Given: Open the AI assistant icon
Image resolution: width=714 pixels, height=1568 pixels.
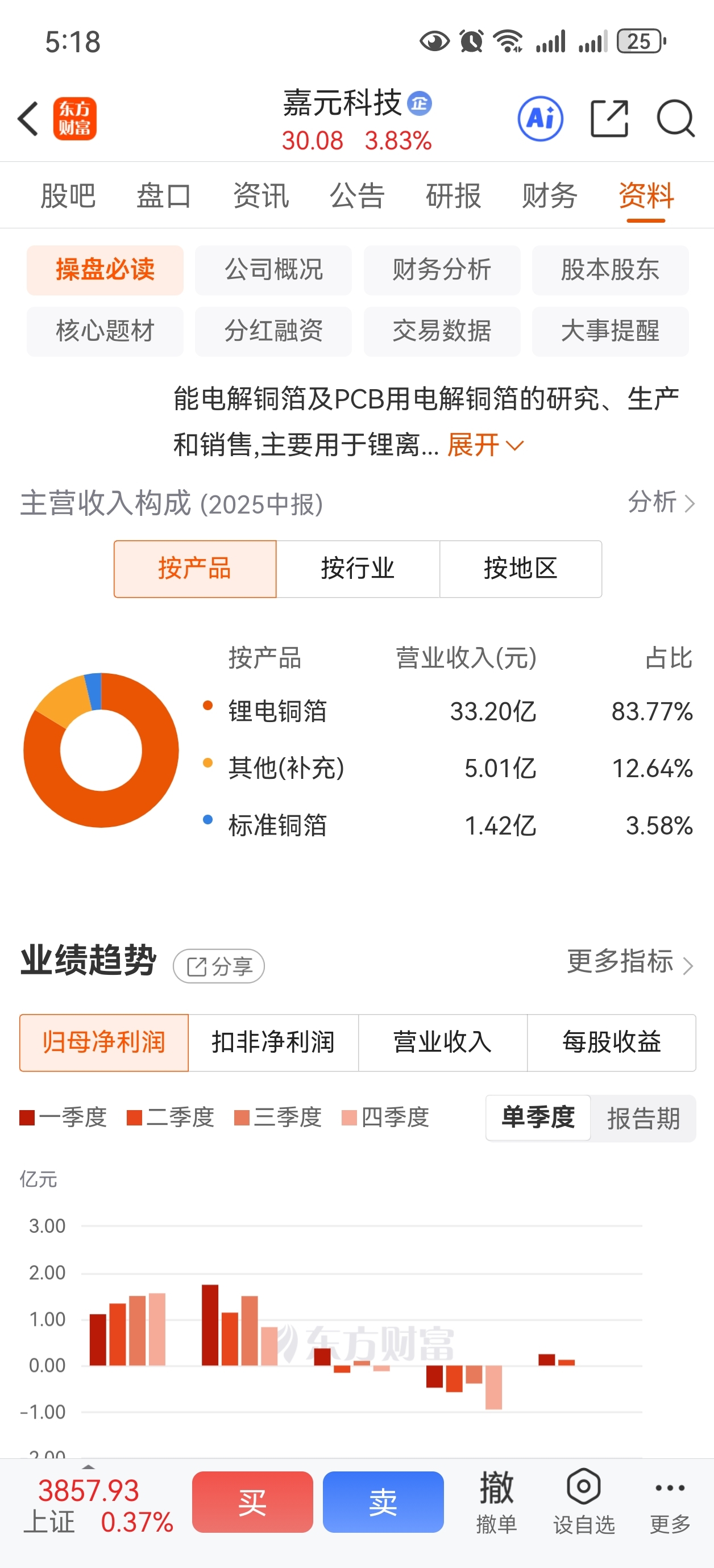Looking at the screenshot, I should click(x=541, y=119).
